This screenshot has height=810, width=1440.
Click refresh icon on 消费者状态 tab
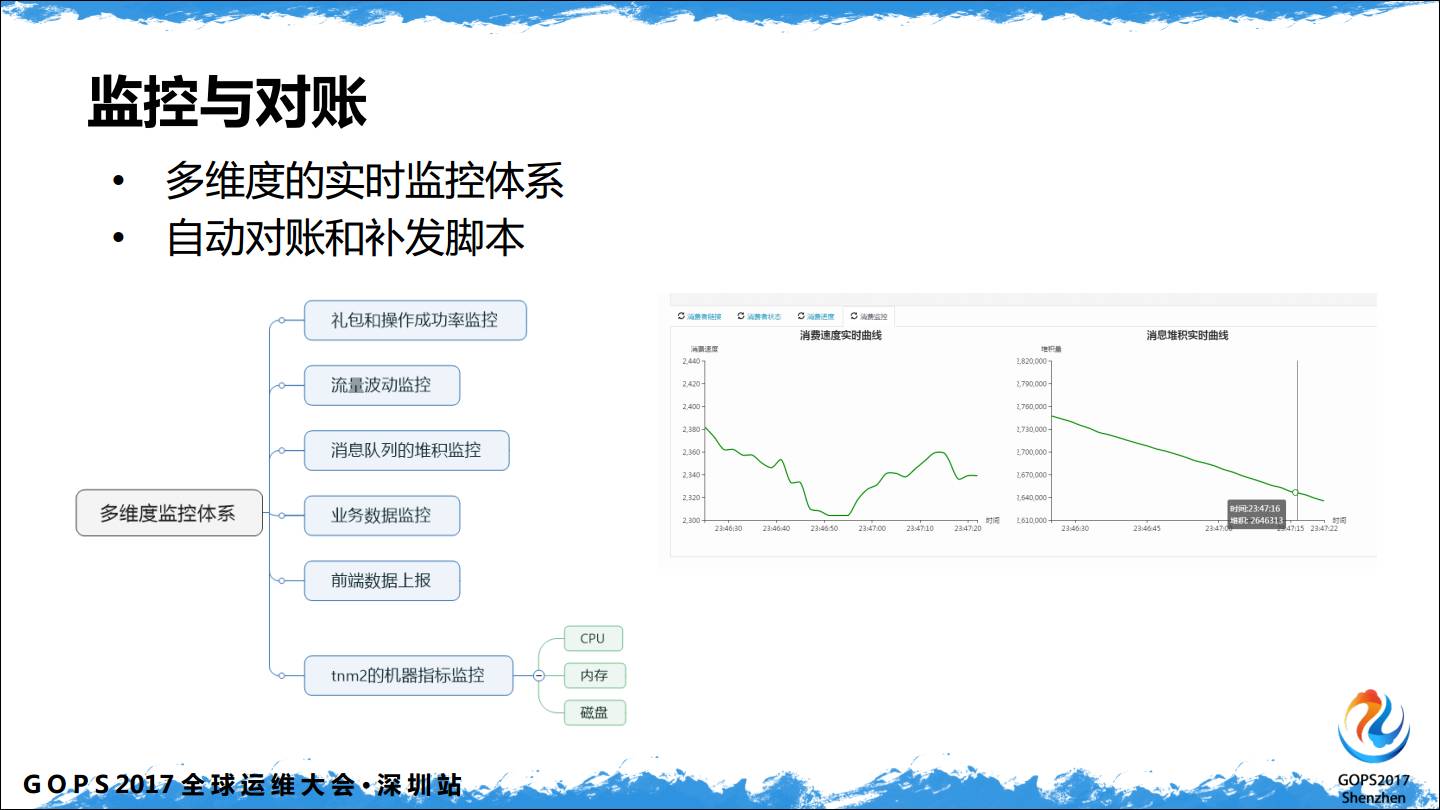[741, 316]
